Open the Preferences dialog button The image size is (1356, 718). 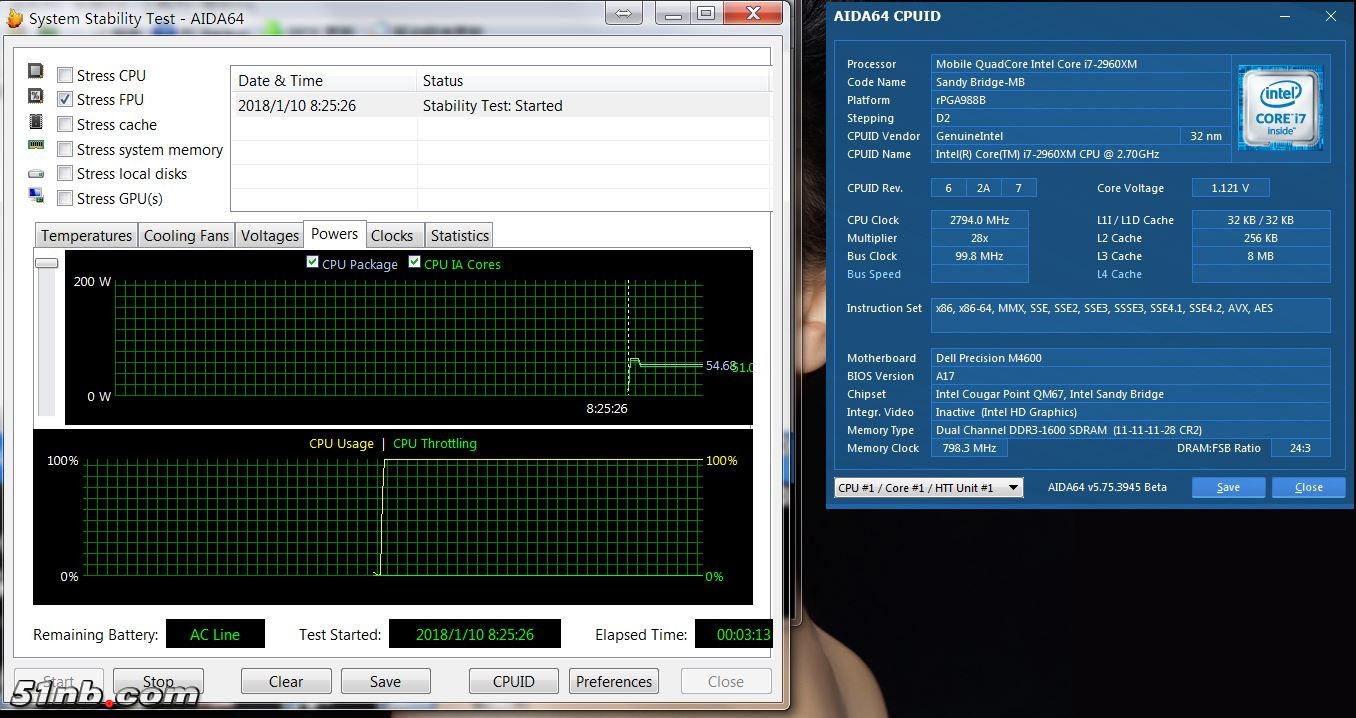pyautogui.click(x=614, y=682)
